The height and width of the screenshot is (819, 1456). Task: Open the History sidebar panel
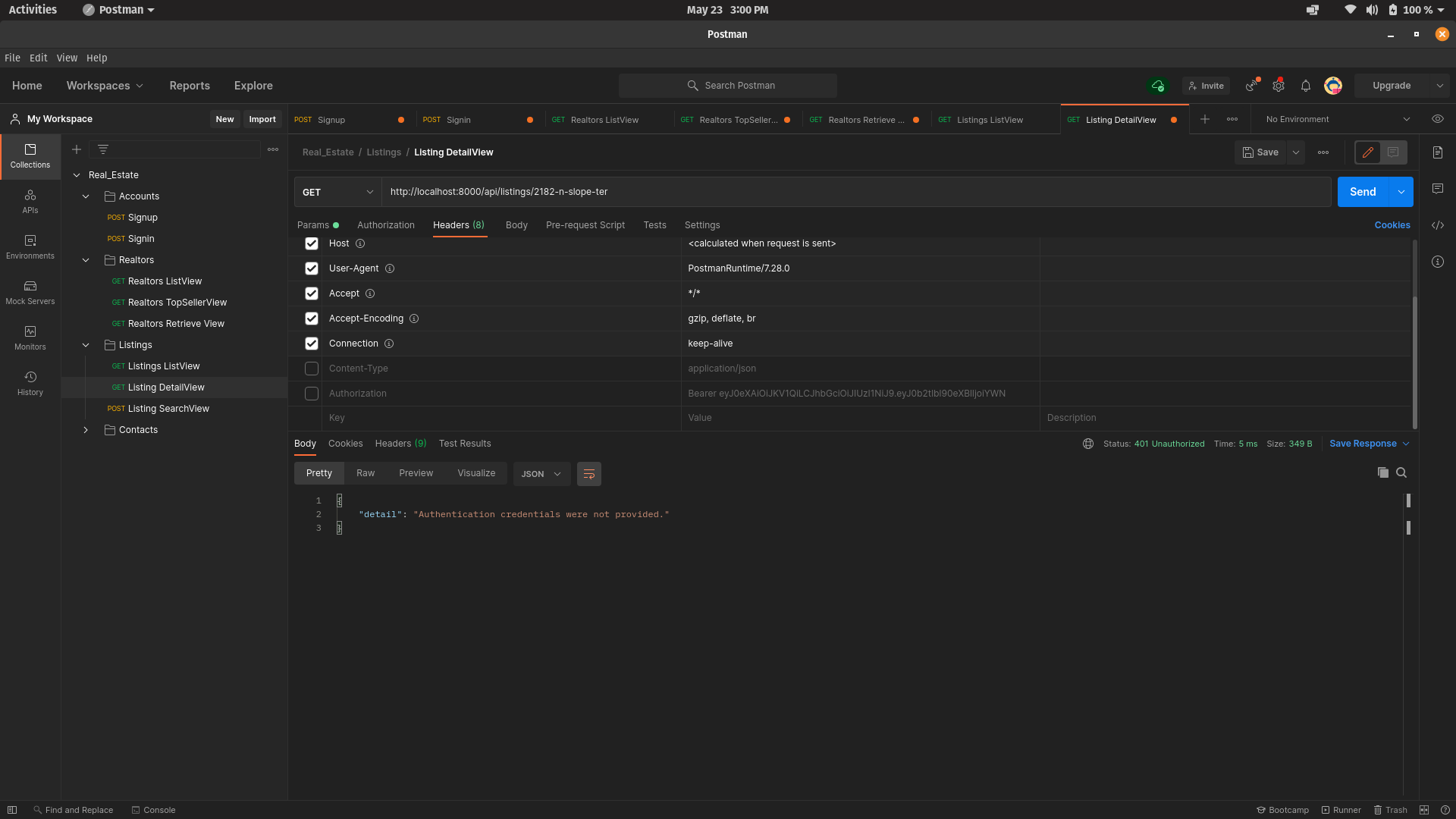coord(30,383)
